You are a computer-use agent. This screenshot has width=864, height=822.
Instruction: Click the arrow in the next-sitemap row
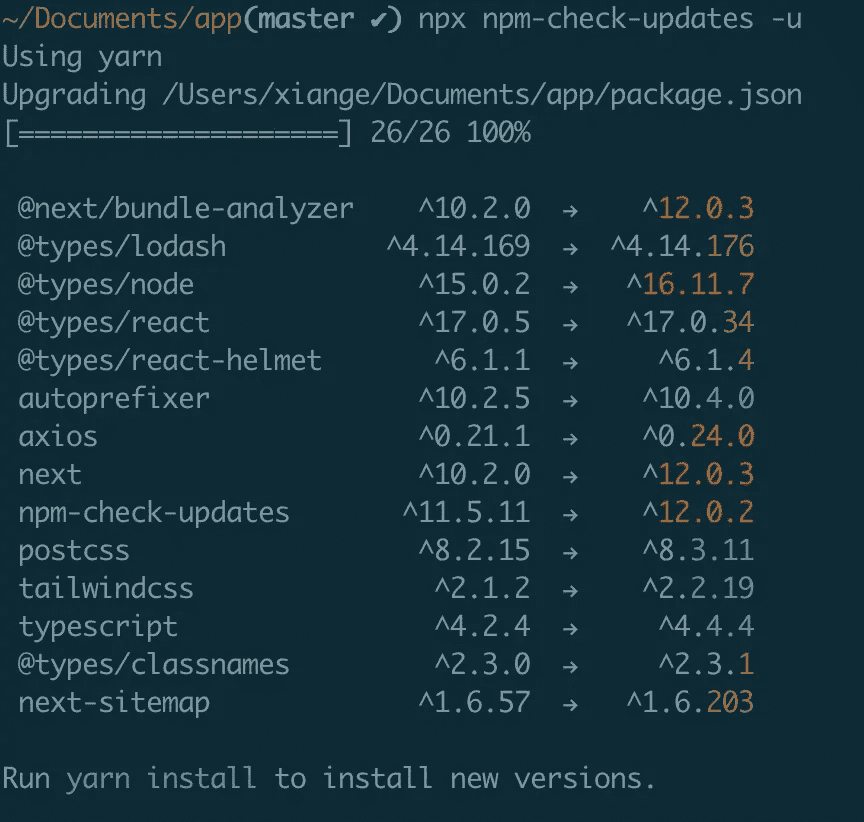[570, 703]
